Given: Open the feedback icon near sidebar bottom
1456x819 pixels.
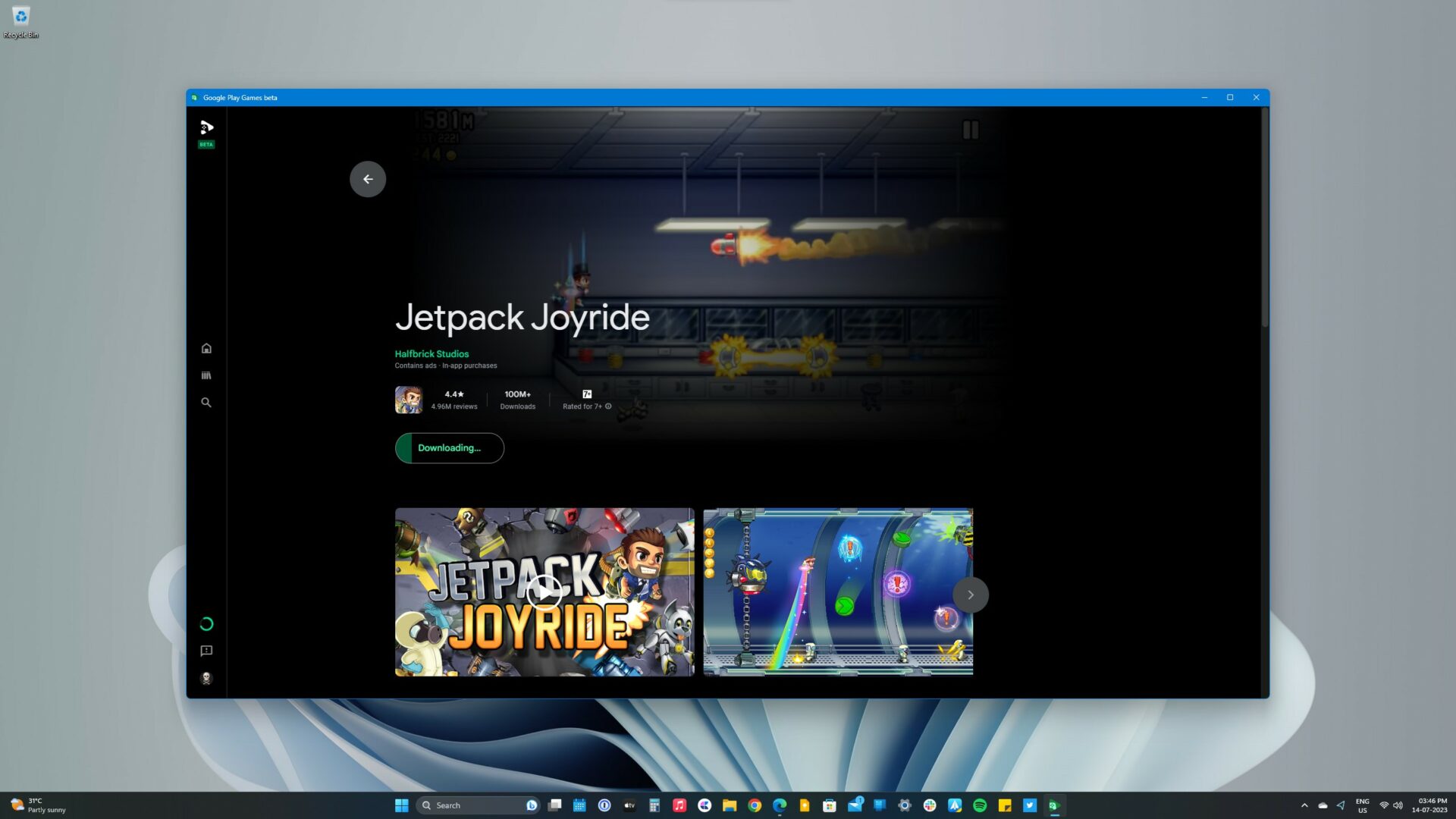Looking at the screenshot, I should [x=206, y=651].
